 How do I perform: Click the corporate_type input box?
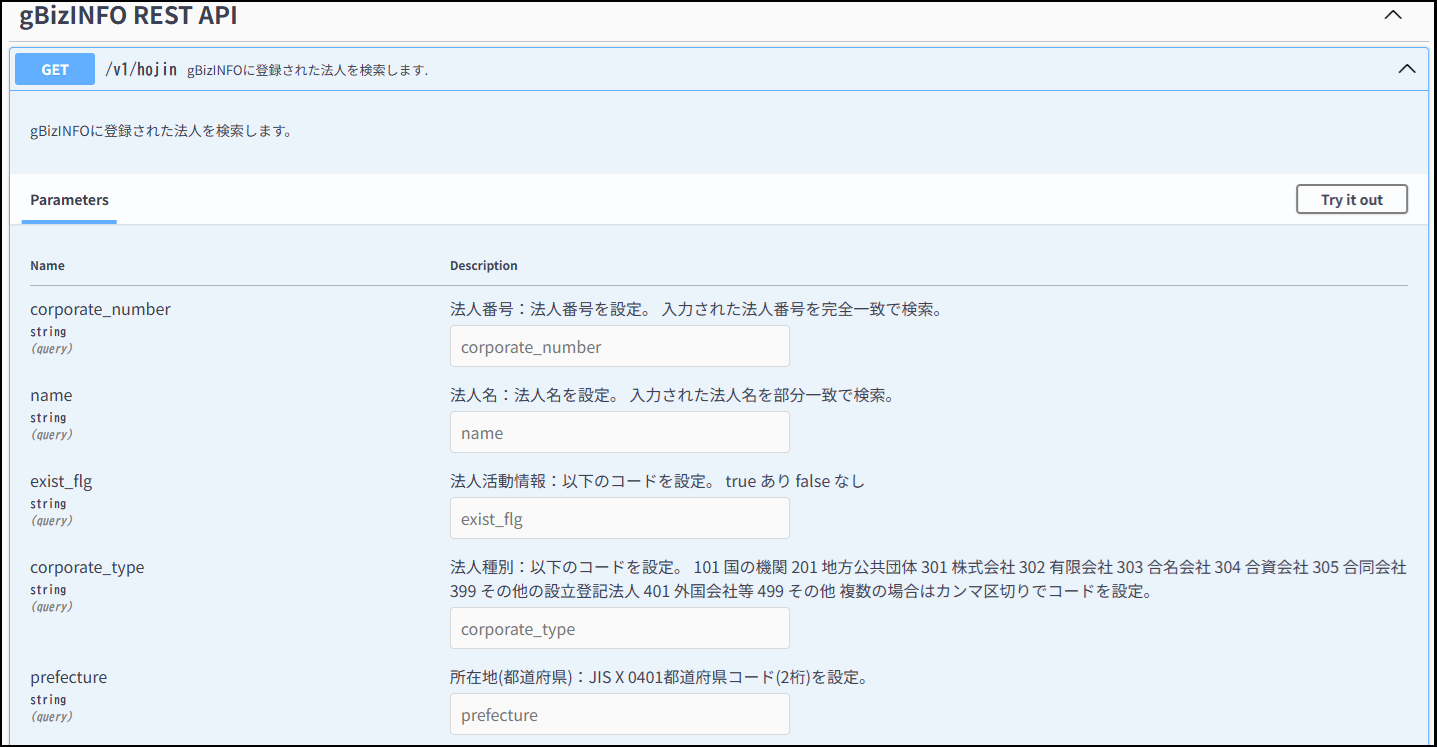619,629
